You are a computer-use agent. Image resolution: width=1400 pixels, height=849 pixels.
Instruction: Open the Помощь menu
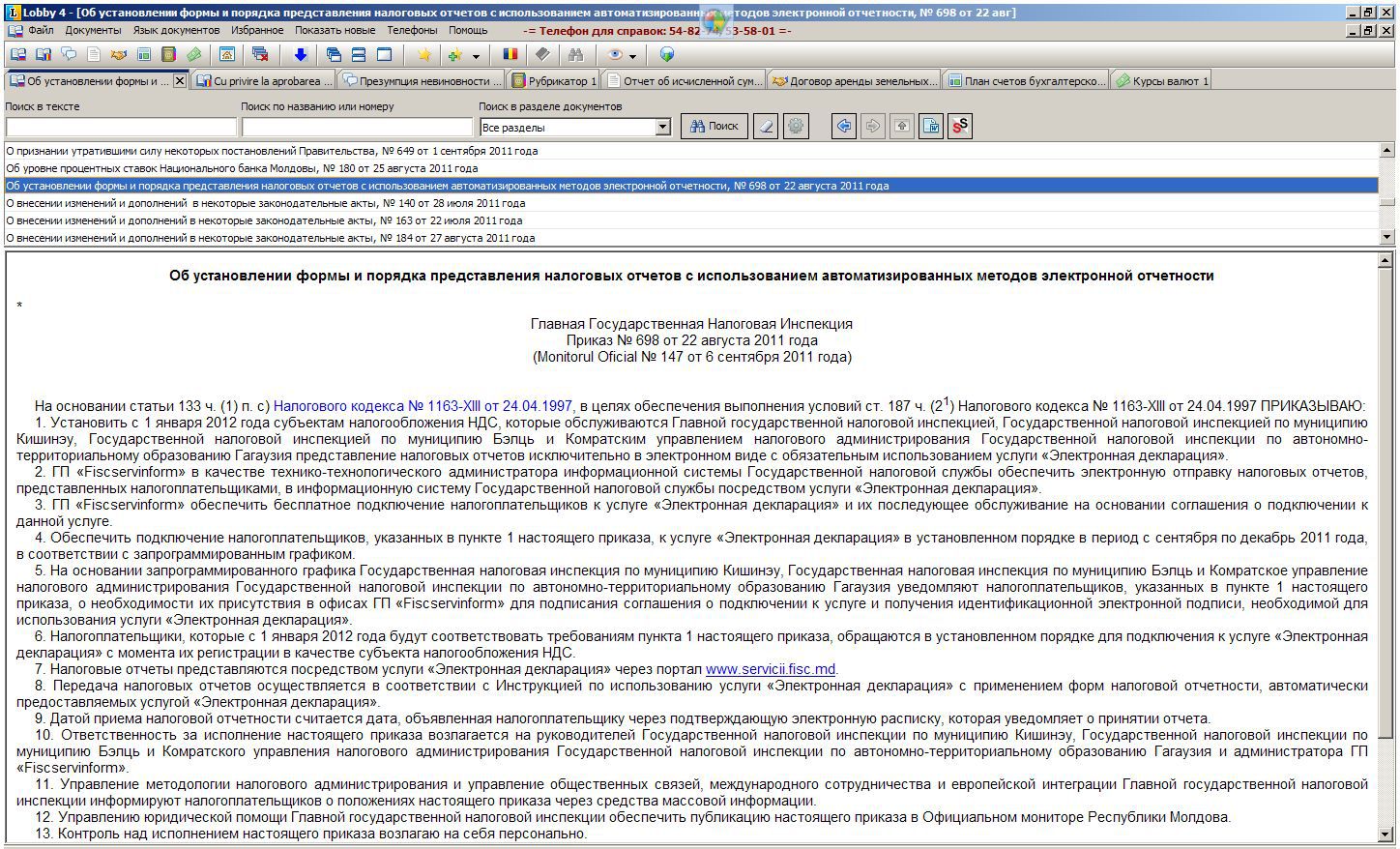[x=468, y=30]
